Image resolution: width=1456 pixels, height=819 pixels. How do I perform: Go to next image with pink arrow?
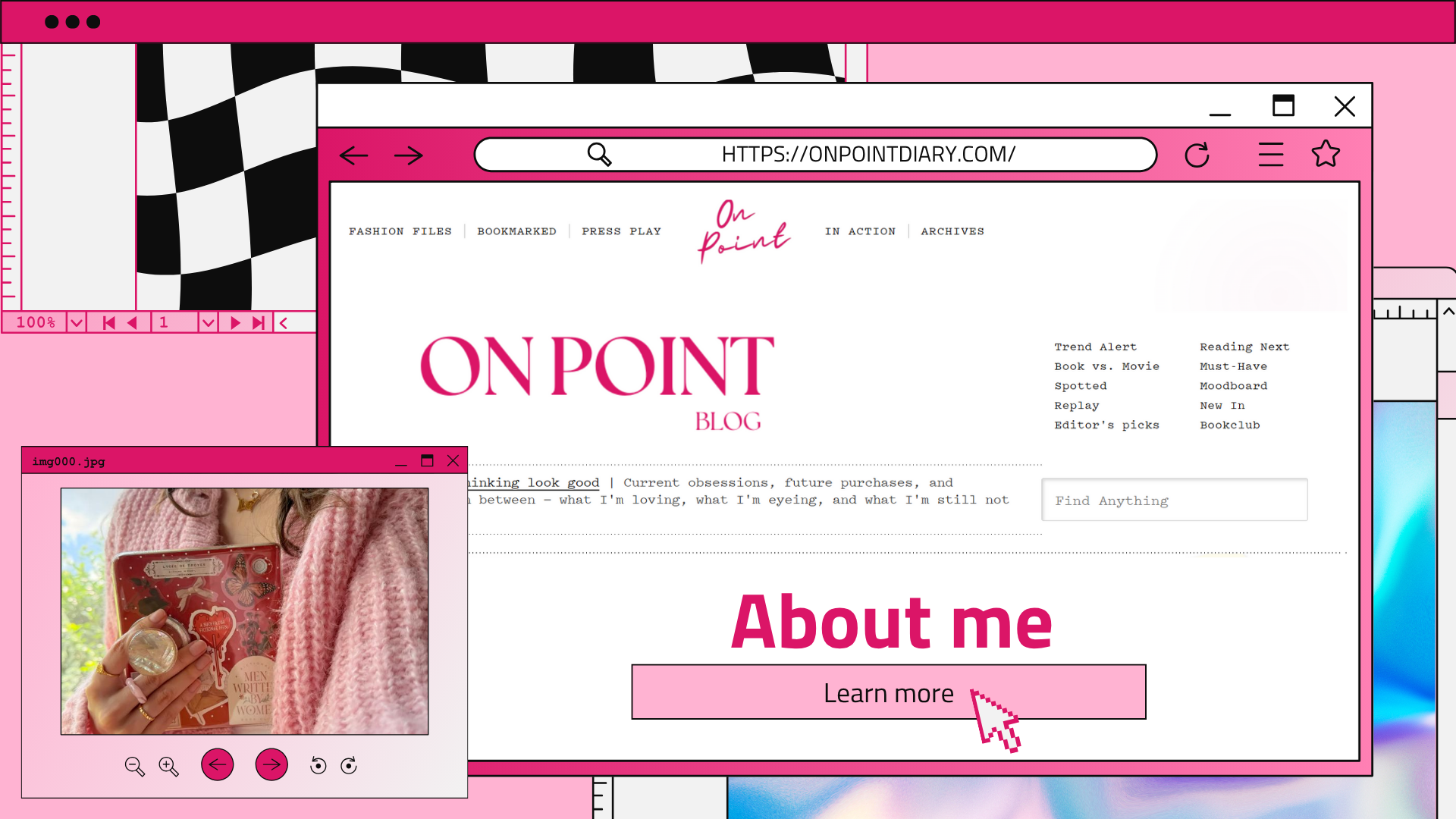pyautogui.click(x=271, y=764)
